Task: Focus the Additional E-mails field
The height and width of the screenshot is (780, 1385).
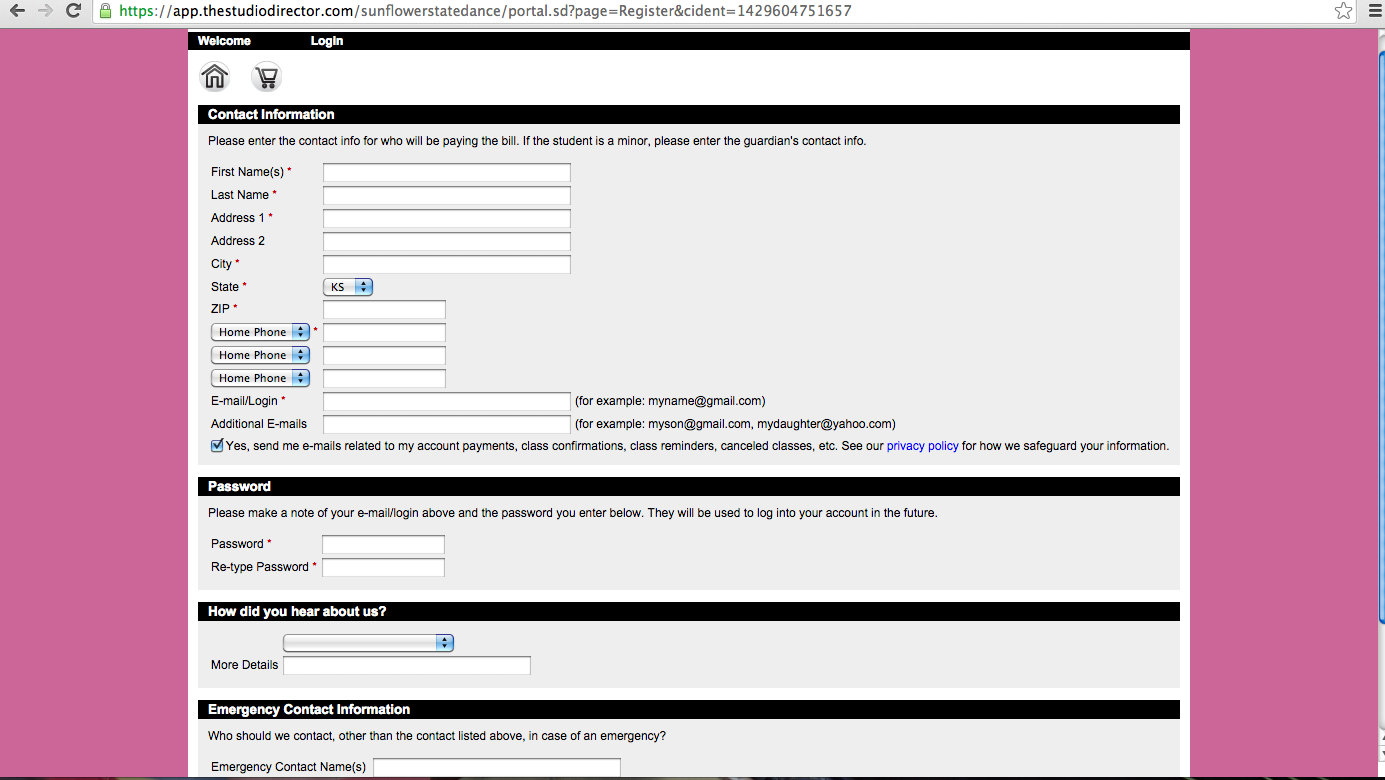Action: [x=447, y=424]
